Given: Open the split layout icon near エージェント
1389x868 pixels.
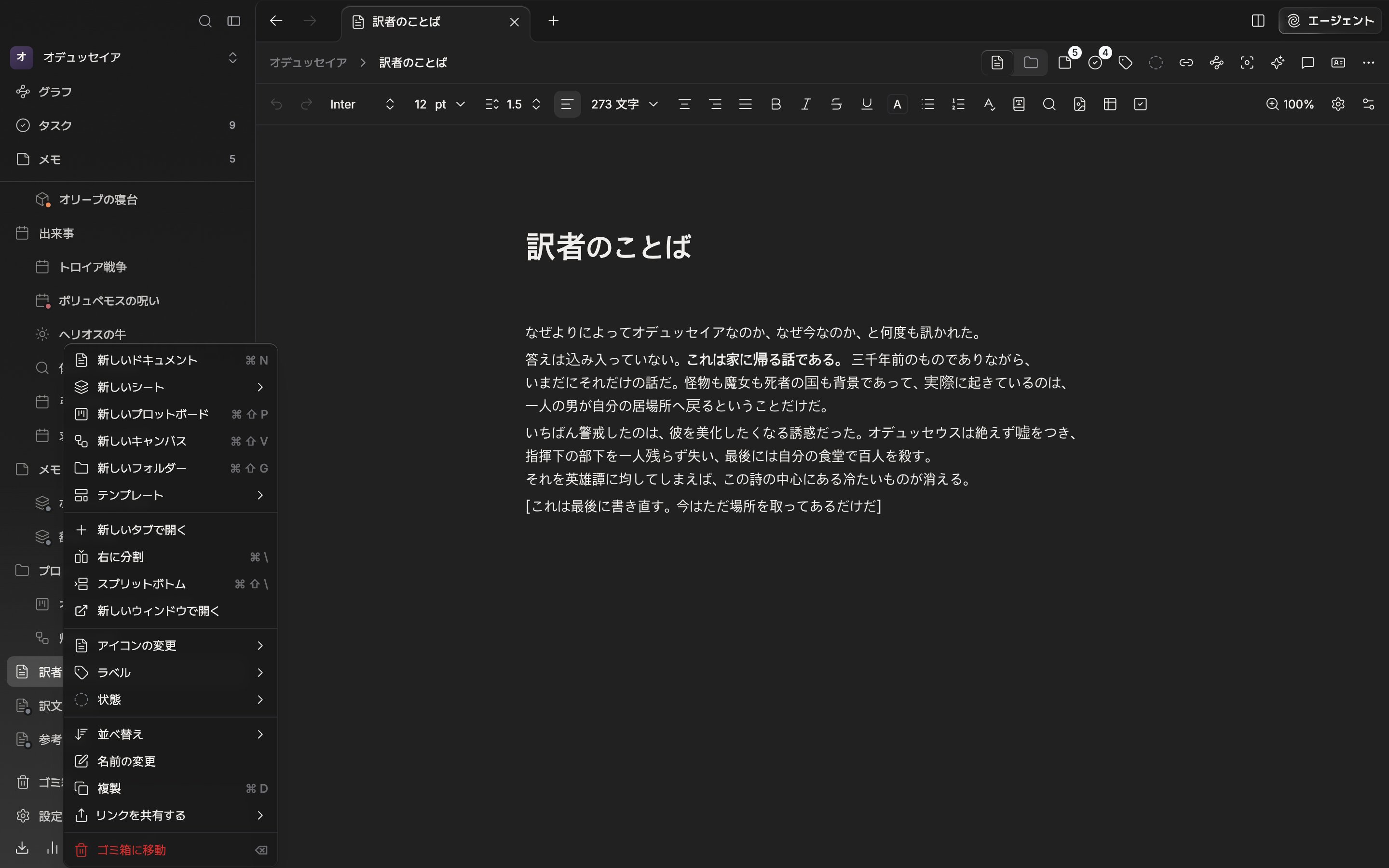Looking at the screenshot, I should pyautogui.click(x=1257, y=21).
